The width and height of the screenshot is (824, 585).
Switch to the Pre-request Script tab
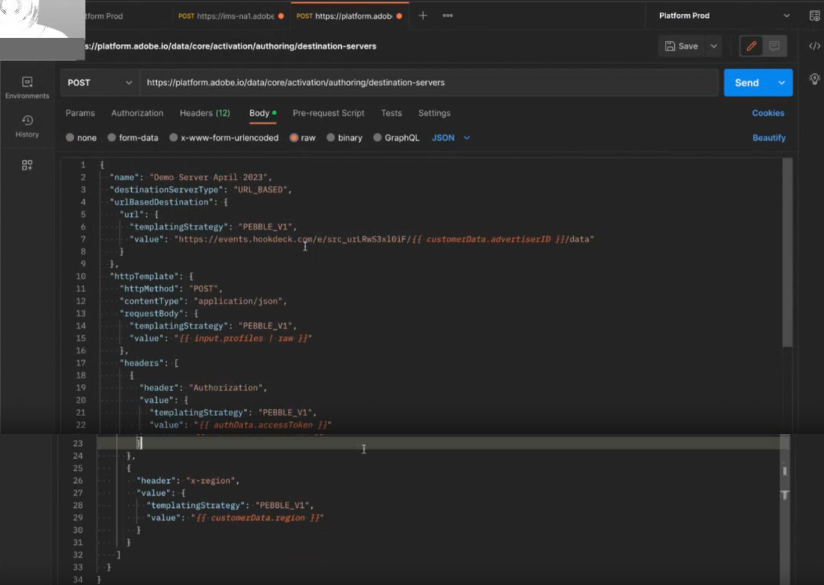[x=328, y=113]
